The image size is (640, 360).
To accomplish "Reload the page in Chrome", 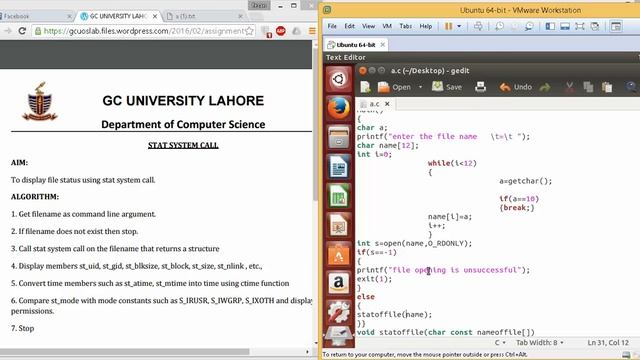I will pyautogui.click(x=22, y=31).
